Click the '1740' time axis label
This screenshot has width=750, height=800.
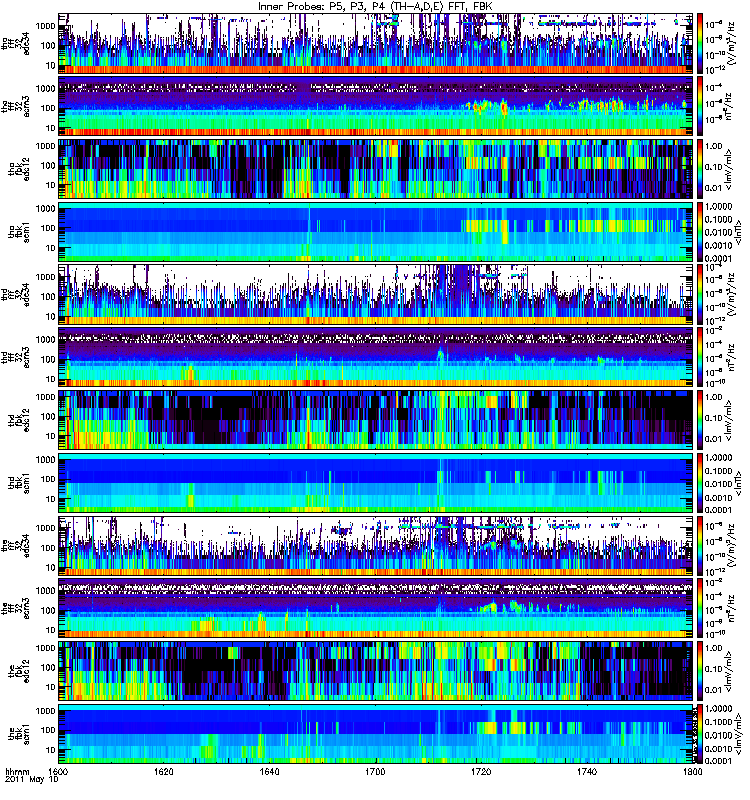coord(587,771)
